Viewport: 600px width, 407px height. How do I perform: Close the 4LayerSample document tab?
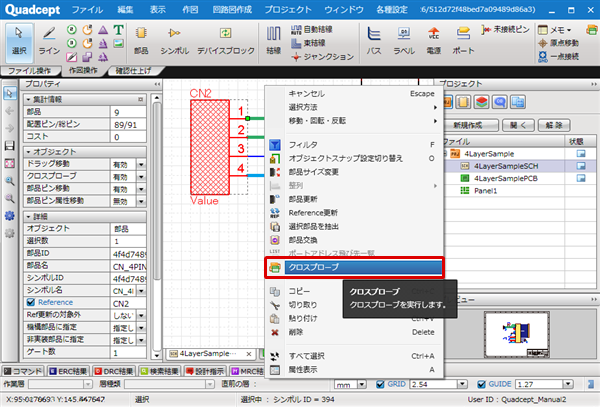click(249, 354)
